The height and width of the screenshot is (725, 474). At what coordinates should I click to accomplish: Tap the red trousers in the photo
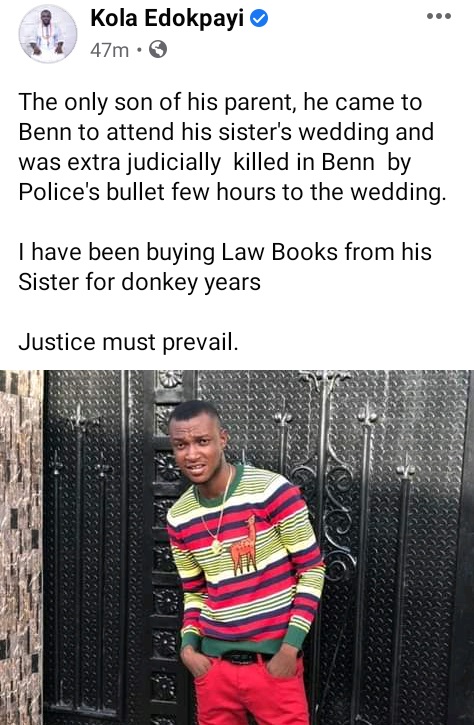pyautogui.click(x=251, y=689)
